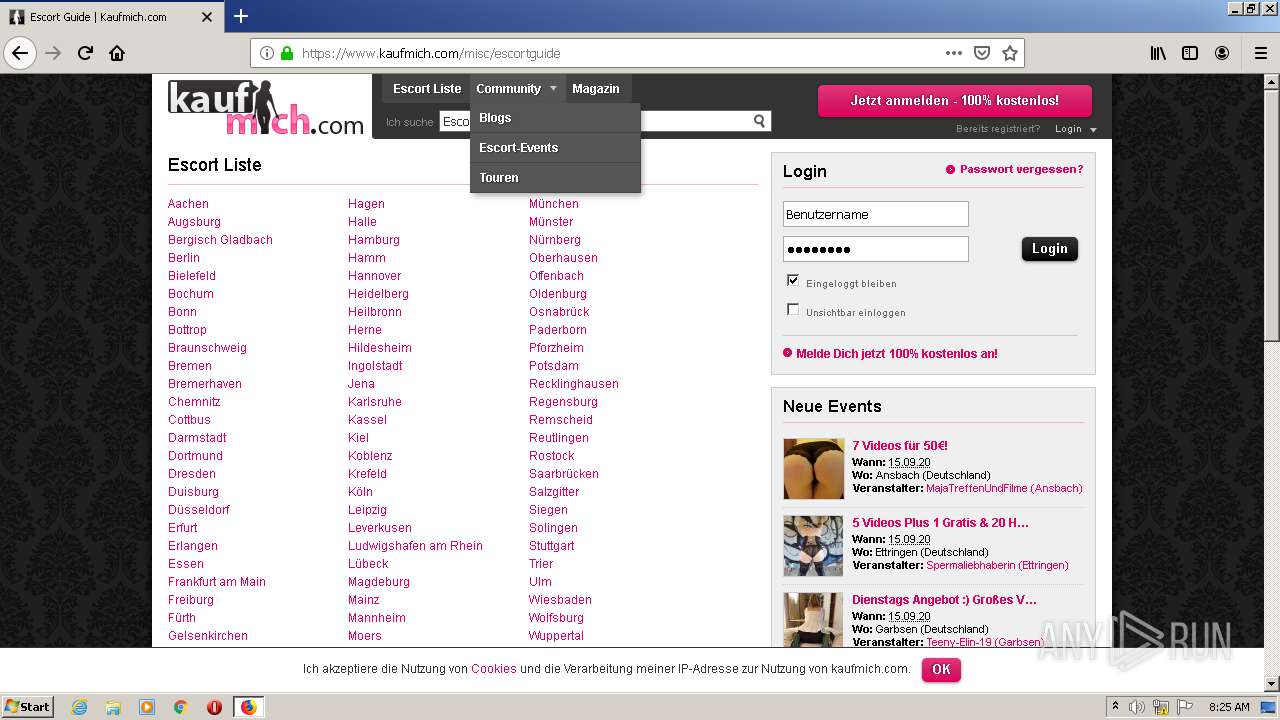Open the München city link
Viewport: 1280px width, 720px height.
coord(554,203)
